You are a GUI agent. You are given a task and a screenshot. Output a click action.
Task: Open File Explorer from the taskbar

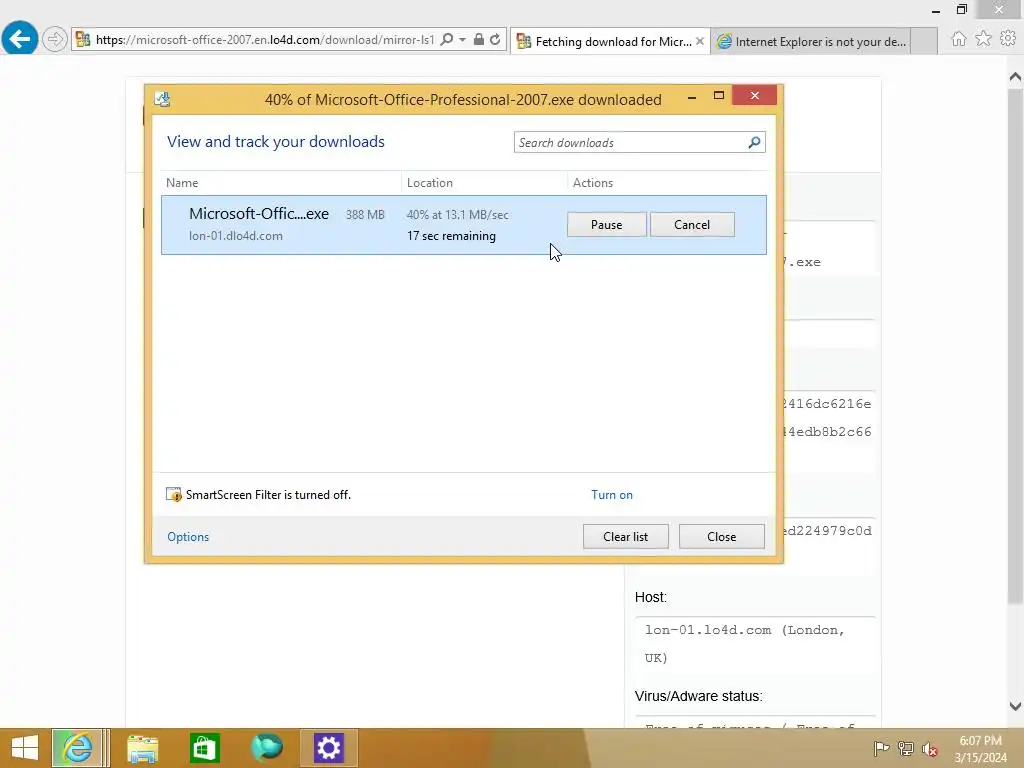coord(142,748)
